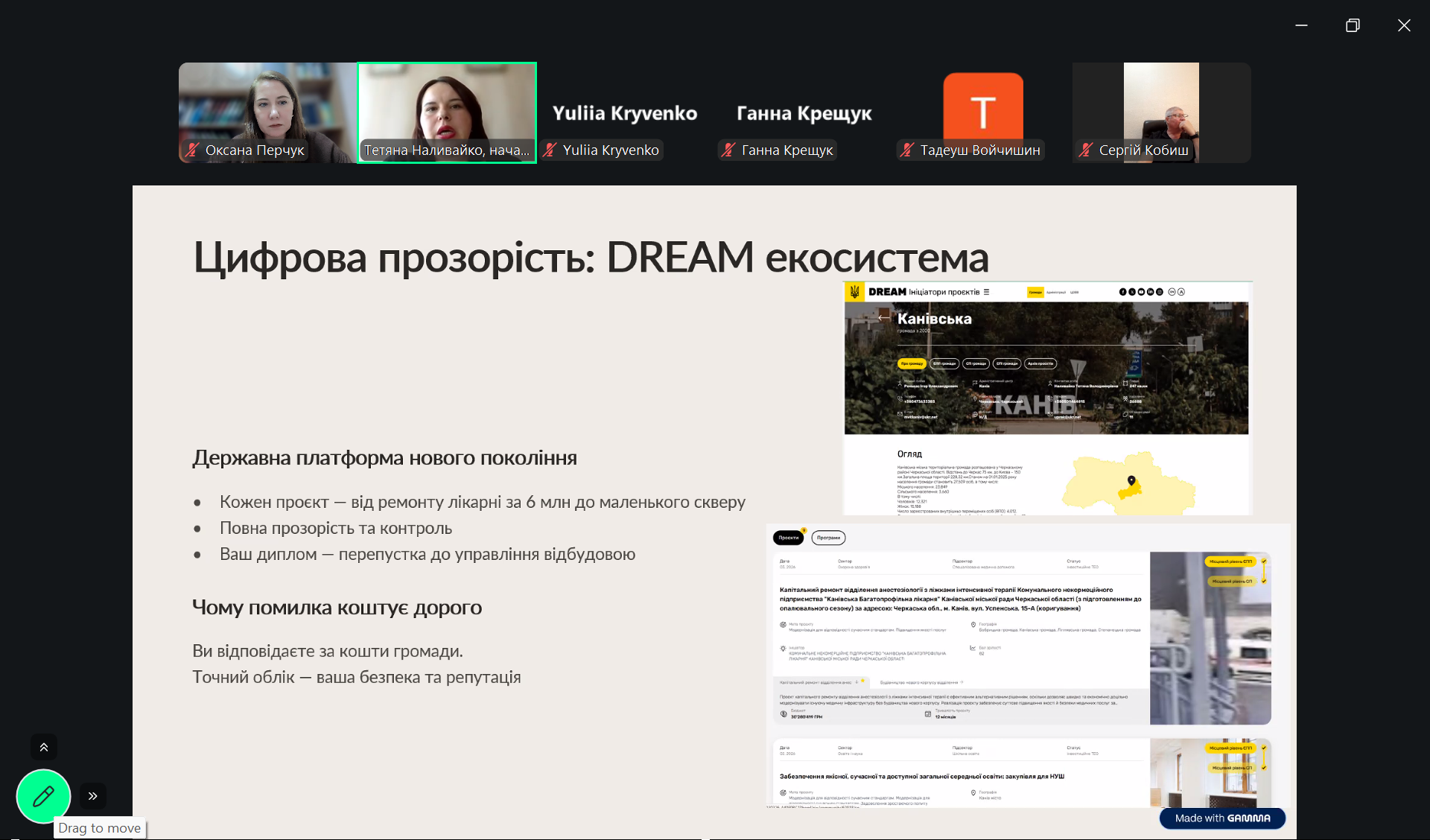The width and height of the screenshot is (1430, 840).
Task: Click the orange T avatar of Тадеуш
Action: tap(982, 108)
